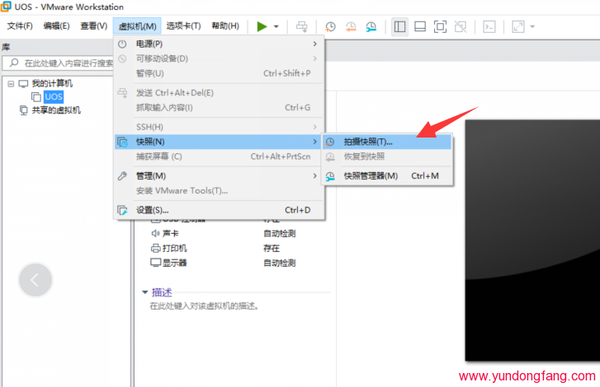
Task: Click the 描述 section heading
Action: coord(162,292)
